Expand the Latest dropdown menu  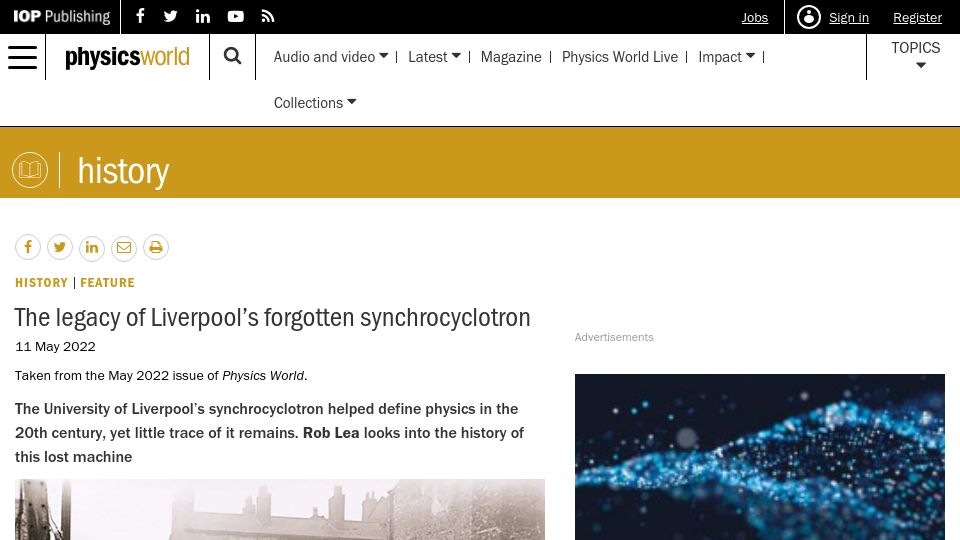(434, 57)
